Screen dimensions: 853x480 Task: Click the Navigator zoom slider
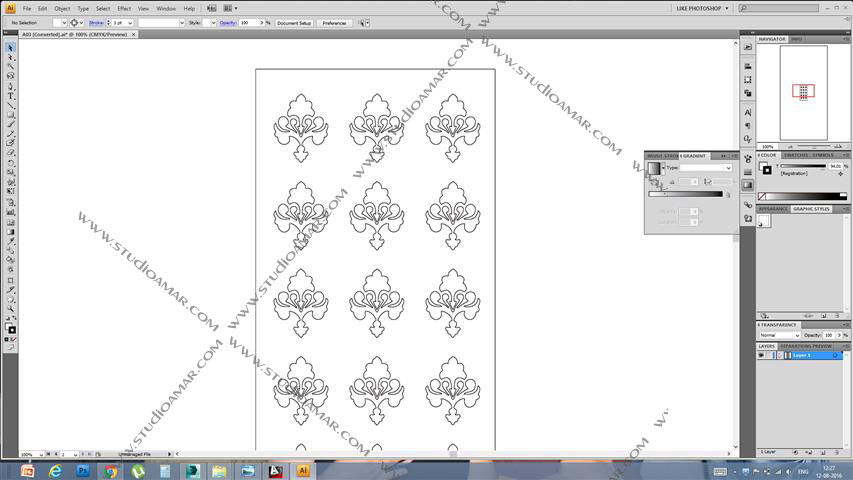tap(814, 146)
